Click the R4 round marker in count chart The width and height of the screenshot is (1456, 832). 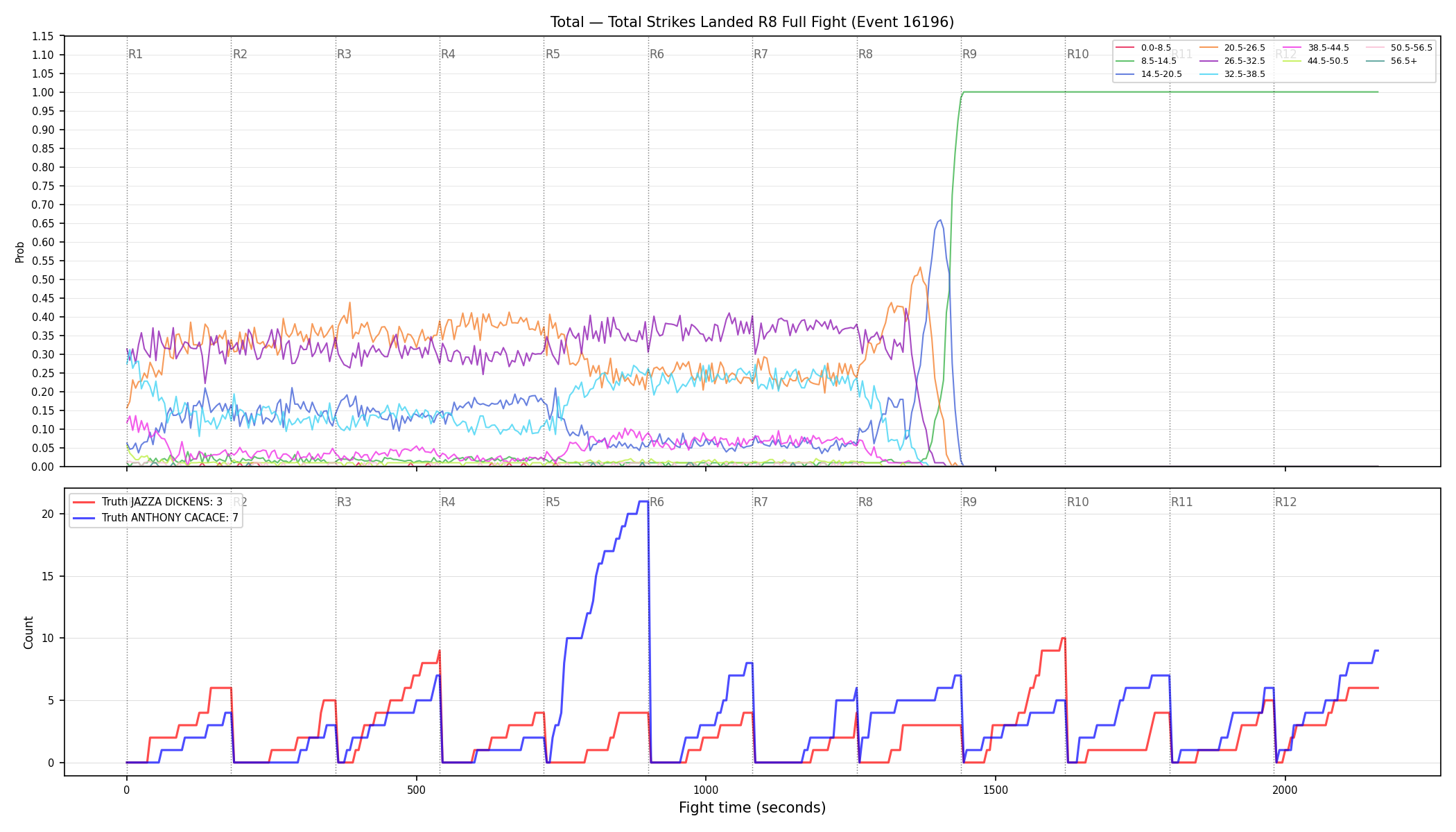pyautogui.click(x=448, y=502)
